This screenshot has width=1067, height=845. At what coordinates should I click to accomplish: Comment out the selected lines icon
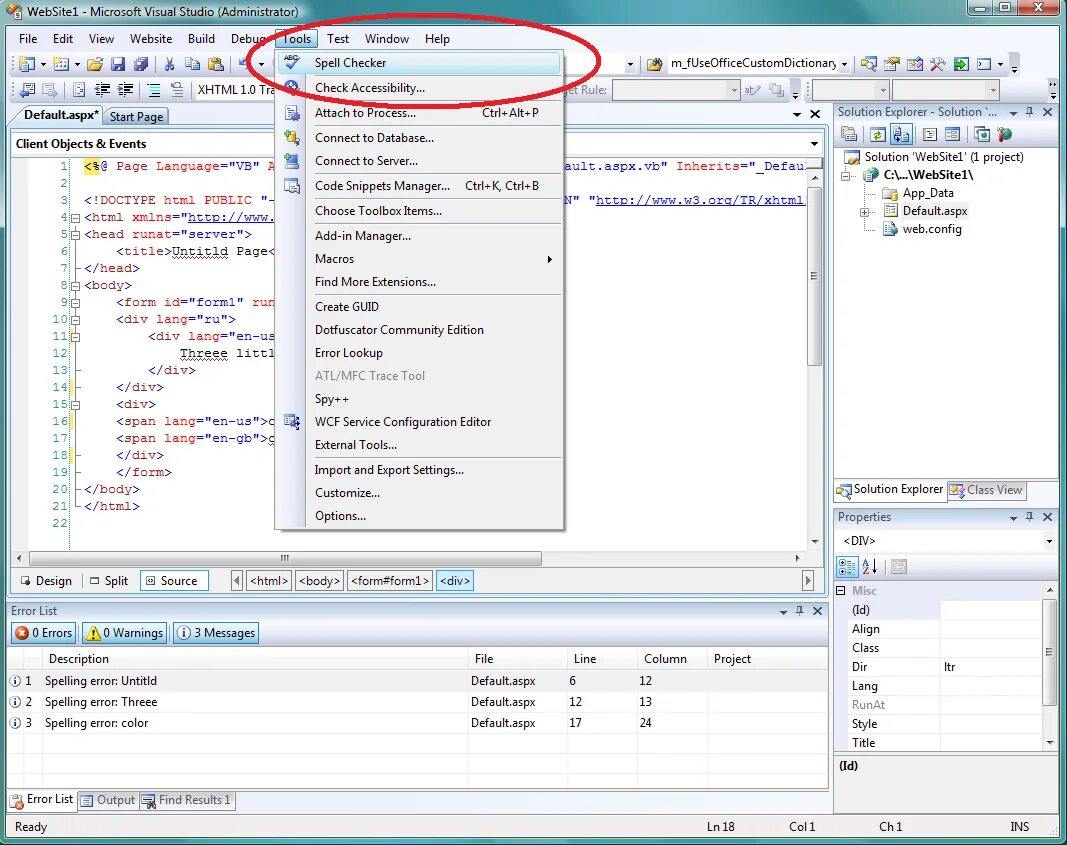tap(154, 90)
